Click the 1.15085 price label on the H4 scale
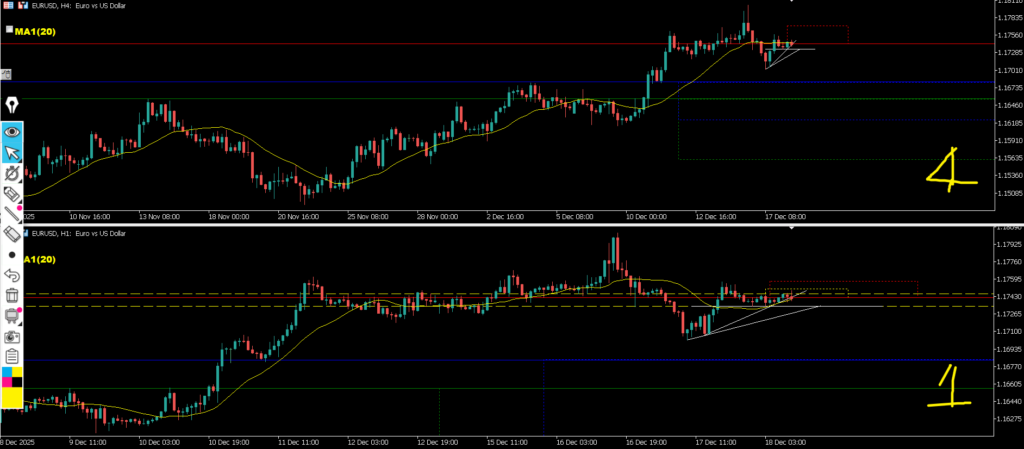 click(x=1009, y=193)
